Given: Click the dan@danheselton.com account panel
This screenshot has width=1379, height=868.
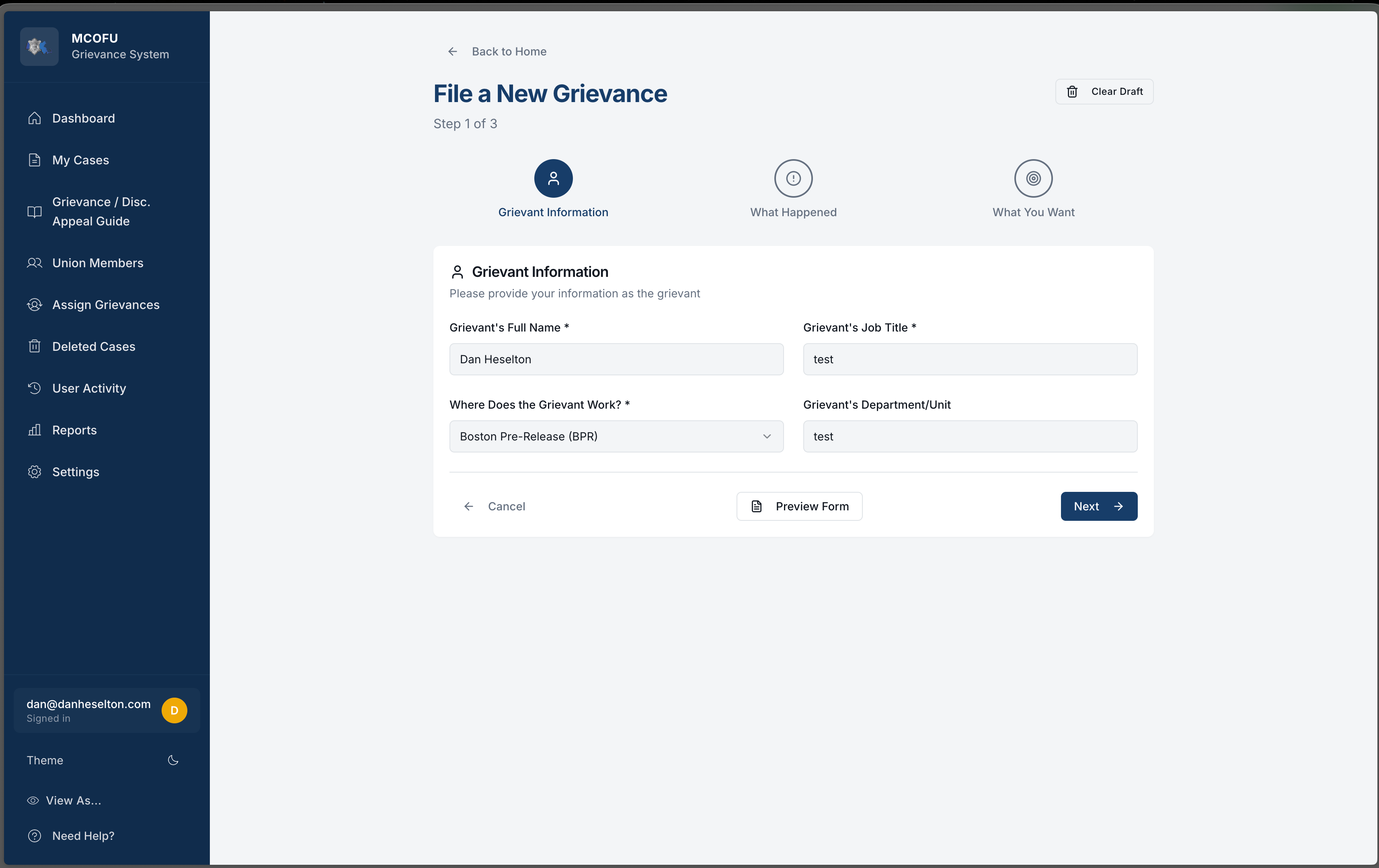Looking at the screenshot, I should coord(107,710).
